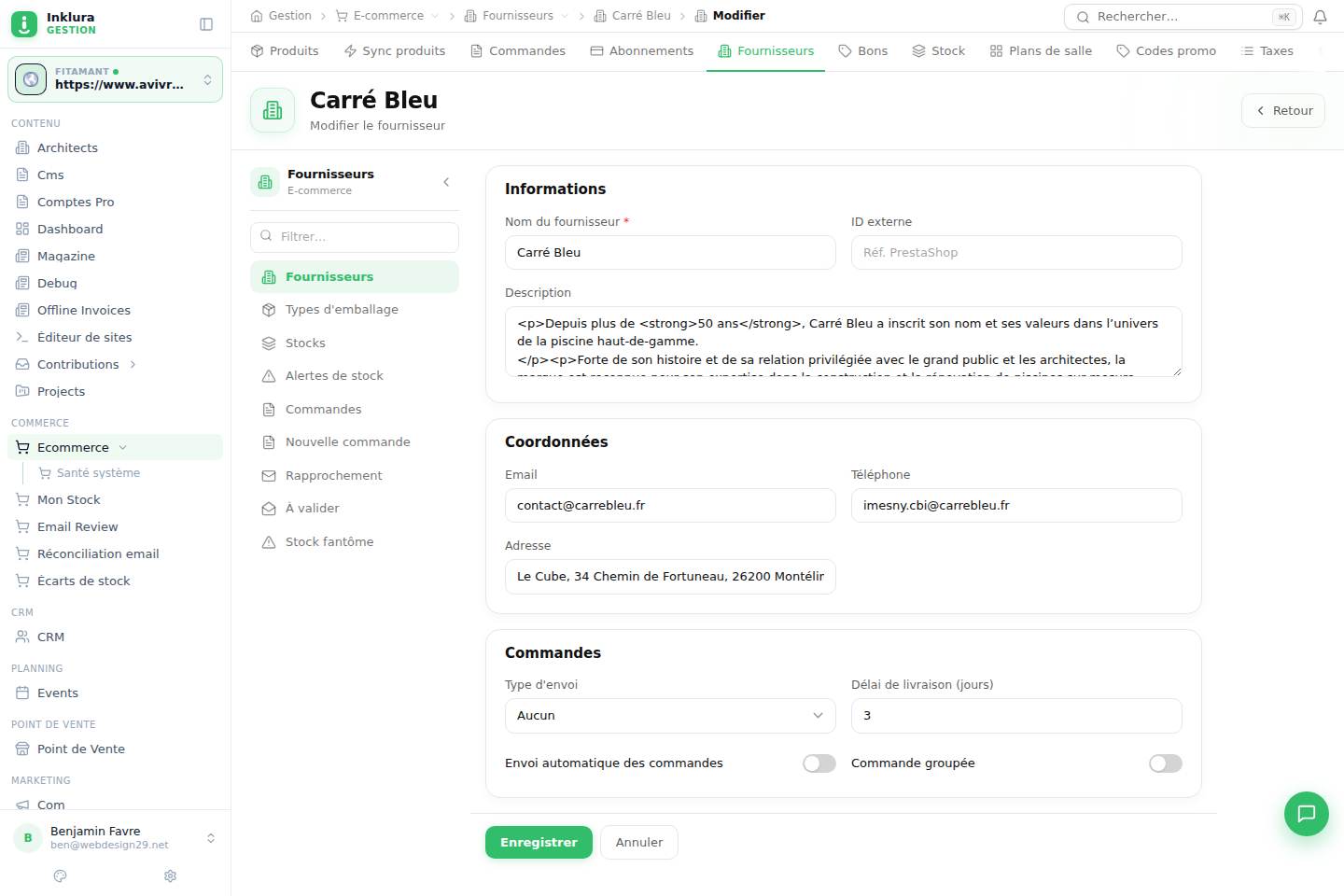Viewport: 1344px width, 896px height.
Task: Open Architects in the sidebar
Action: point(115,147)
